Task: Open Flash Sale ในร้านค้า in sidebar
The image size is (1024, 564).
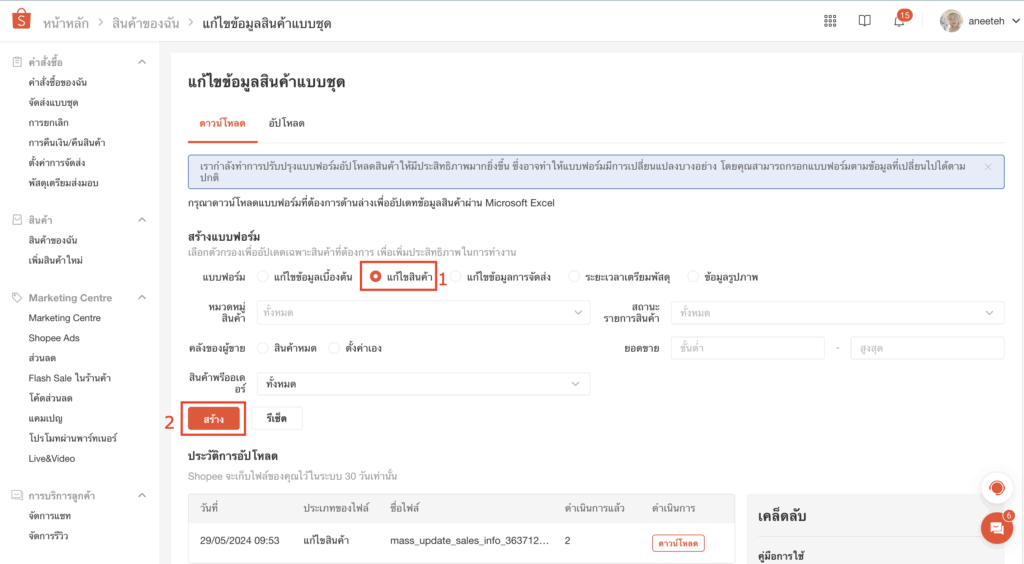Action: [x=69, y=378]
